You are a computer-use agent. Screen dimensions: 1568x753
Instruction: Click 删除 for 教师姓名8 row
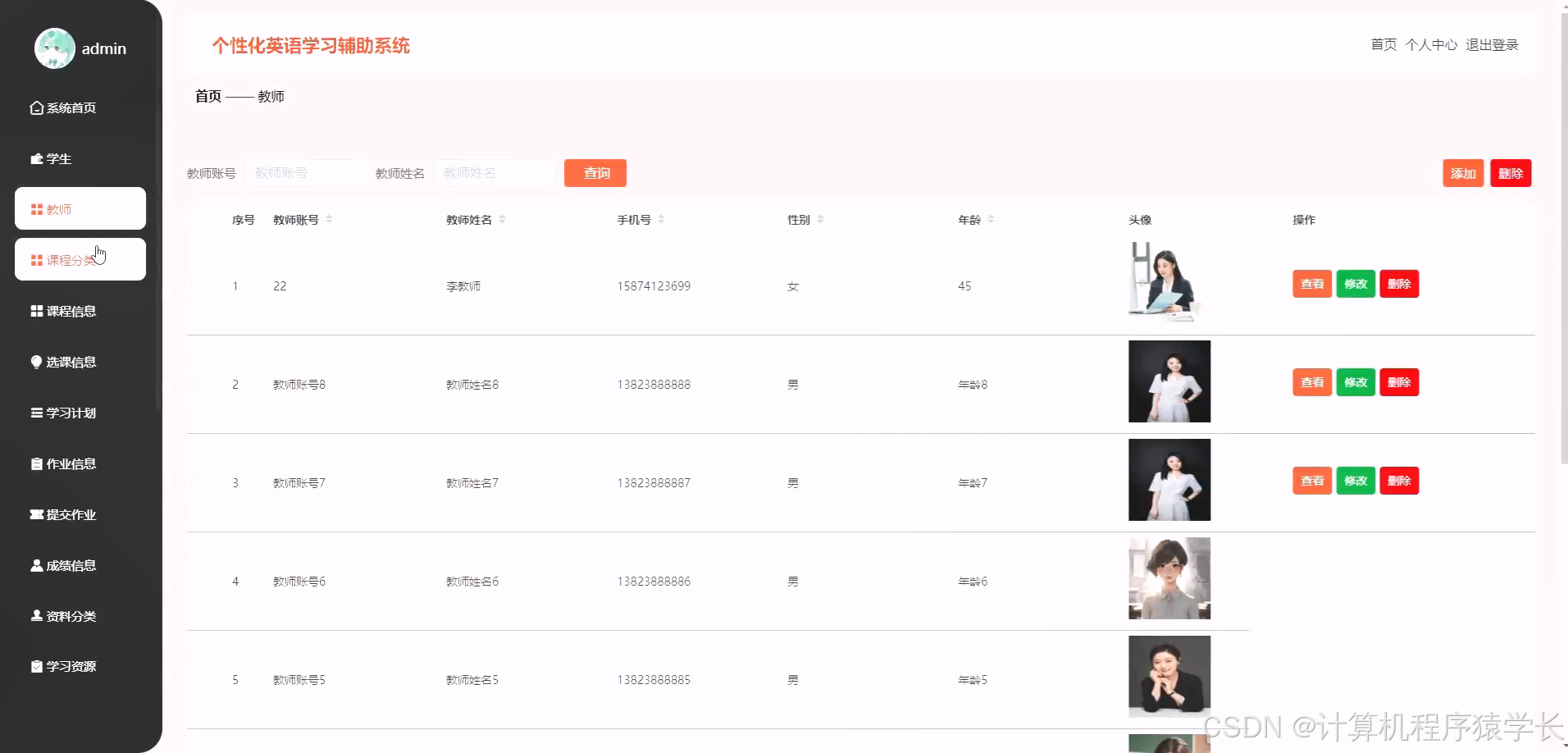(1399, 382)
